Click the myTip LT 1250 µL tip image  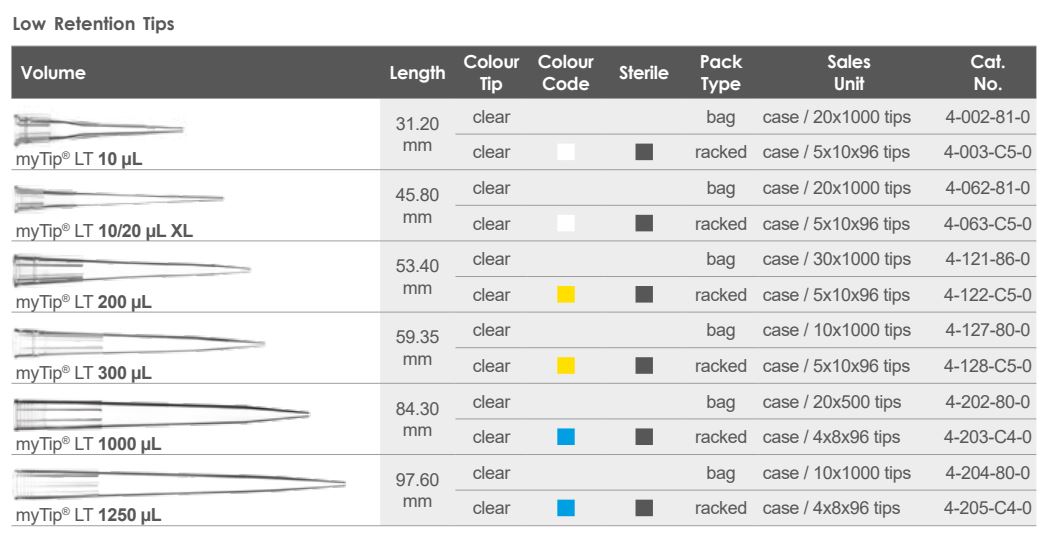pos(178,484)
